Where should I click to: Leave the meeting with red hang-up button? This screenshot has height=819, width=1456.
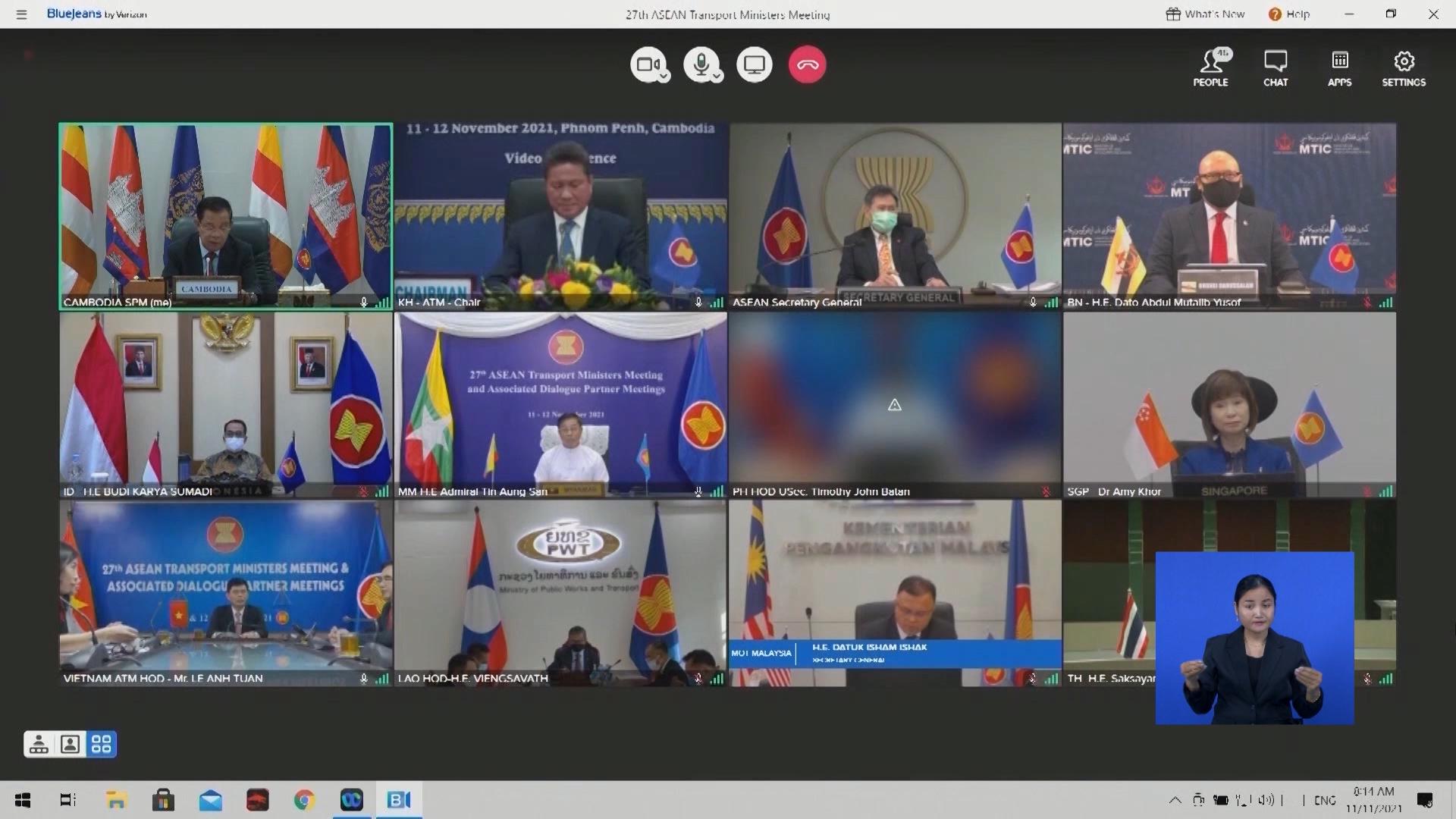pyautogui.click(x=807, y=64)
